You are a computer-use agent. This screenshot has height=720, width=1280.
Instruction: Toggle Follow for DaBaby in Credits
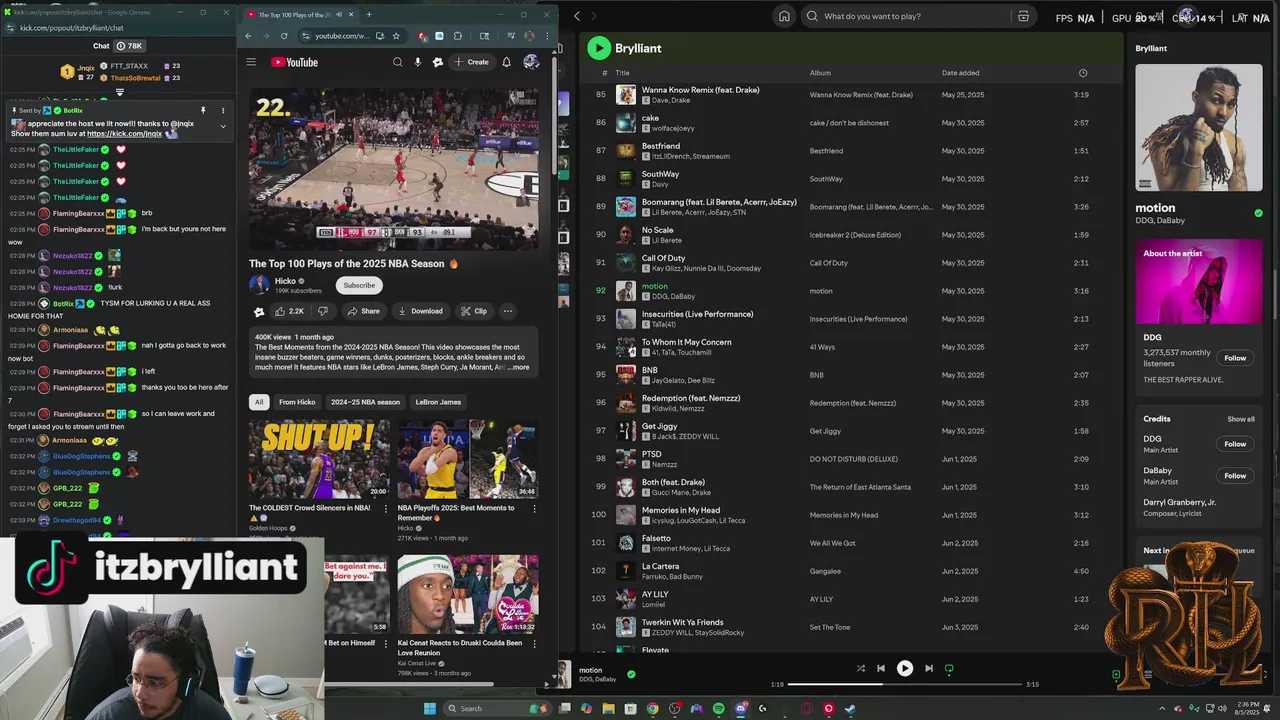(x=1235, y=476)
